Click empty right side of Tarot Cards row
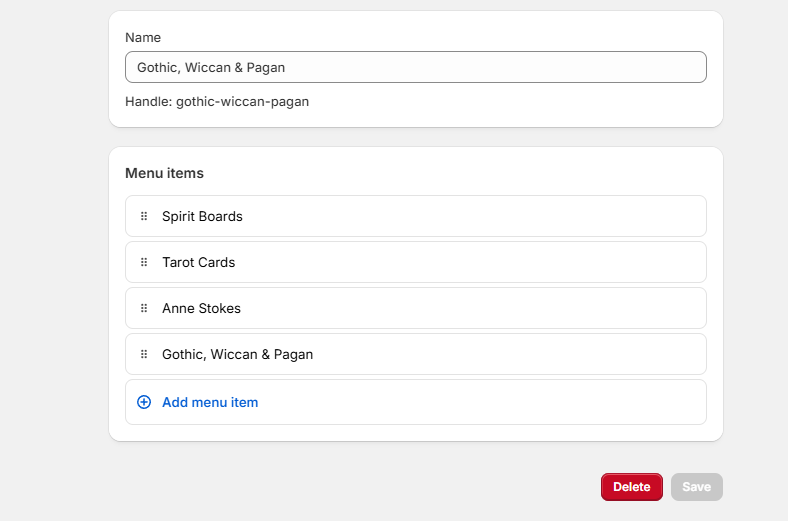 (550, 262)
